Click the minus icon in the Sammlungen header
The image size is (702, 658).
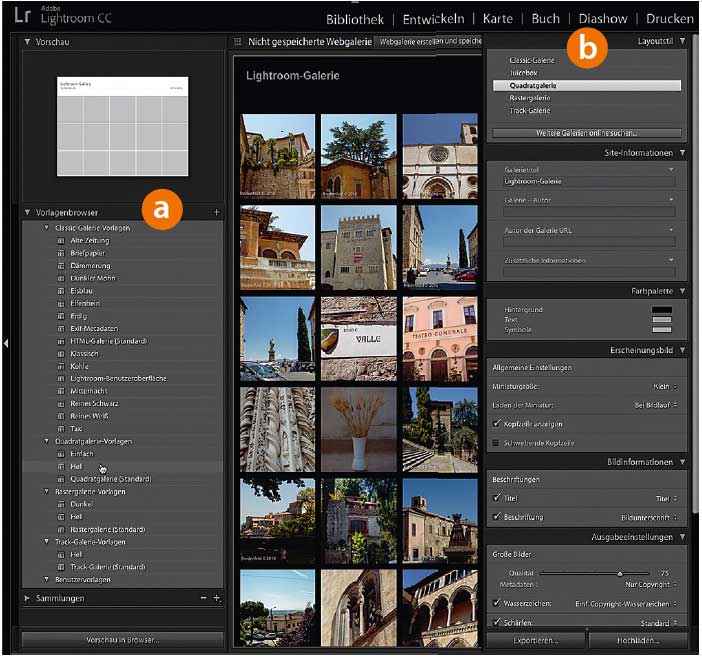click(x=203, y=598)
